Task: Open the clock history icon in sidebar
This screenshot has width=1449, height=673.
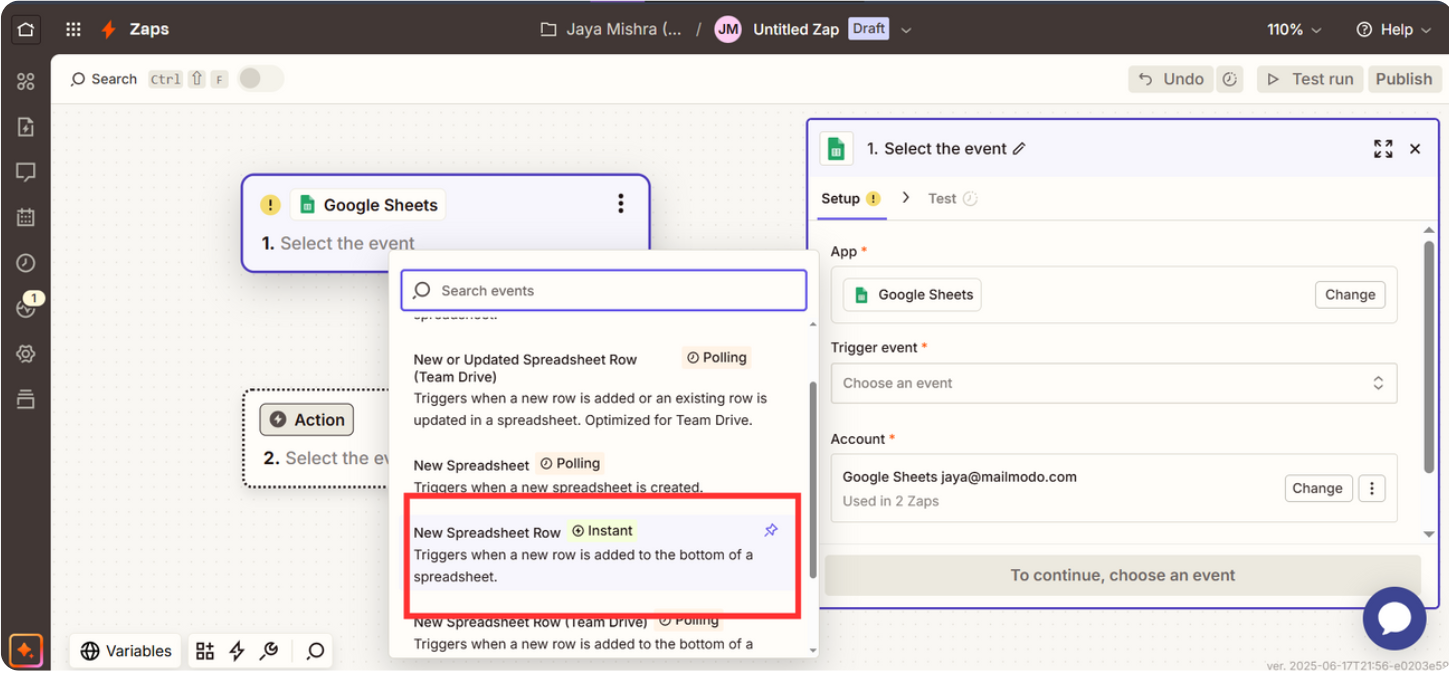Action: pos(26,263)
